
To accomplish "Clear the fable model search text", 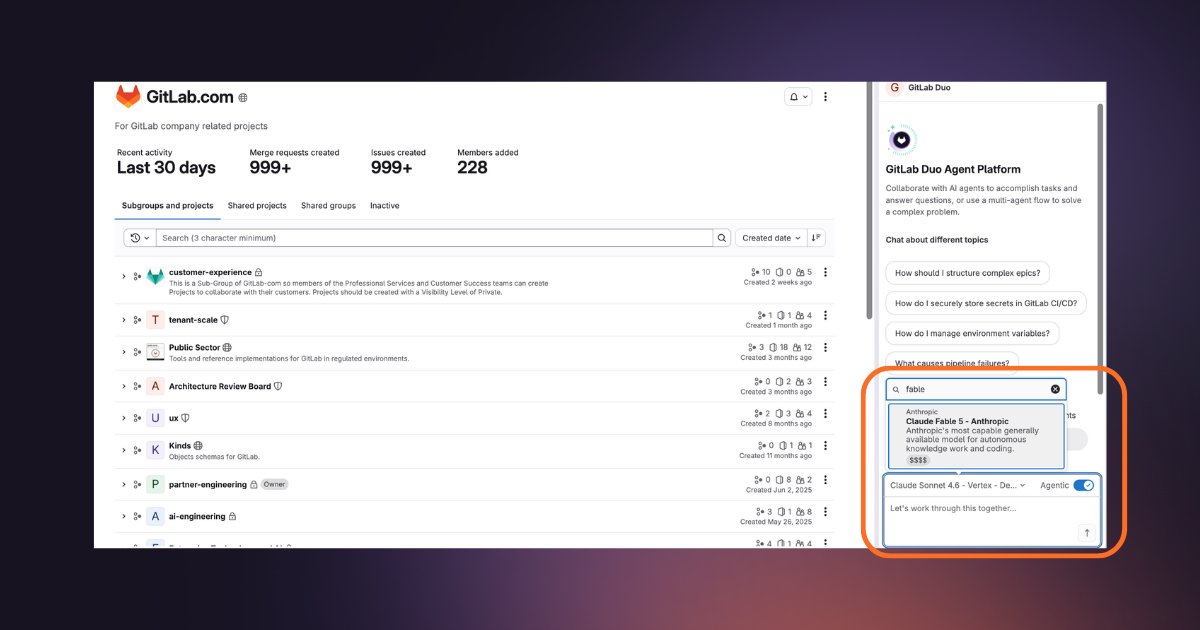I will point(1055,389).
